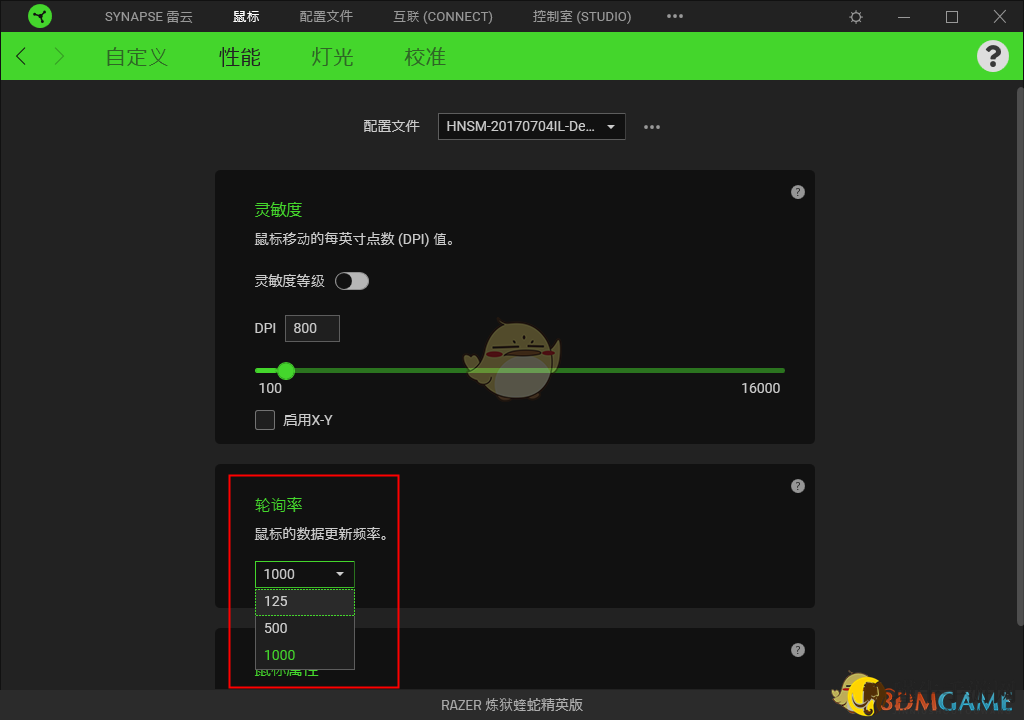Open Synapse settings via the gear icon
The height and width of the screenshot is (720, 1024).
pos(855,16)
